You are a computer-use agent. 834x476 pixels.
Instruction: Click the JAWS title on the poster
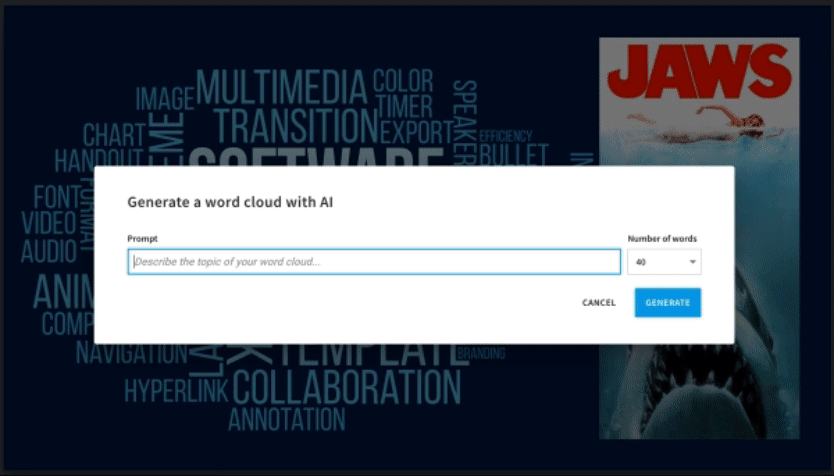click(x=698, y=72)
